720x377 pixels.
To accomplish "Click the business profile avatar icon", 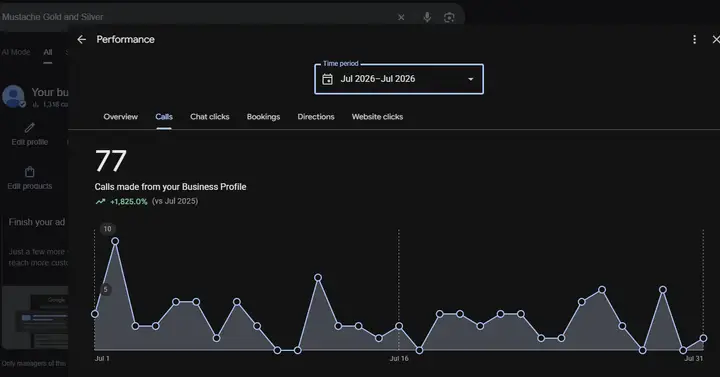I will [x=13, y=96].
